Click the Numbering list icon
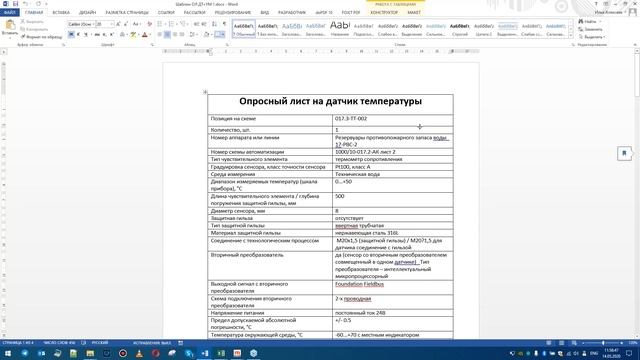The height and width of the screenshot is (360, 640). (171, 24)
